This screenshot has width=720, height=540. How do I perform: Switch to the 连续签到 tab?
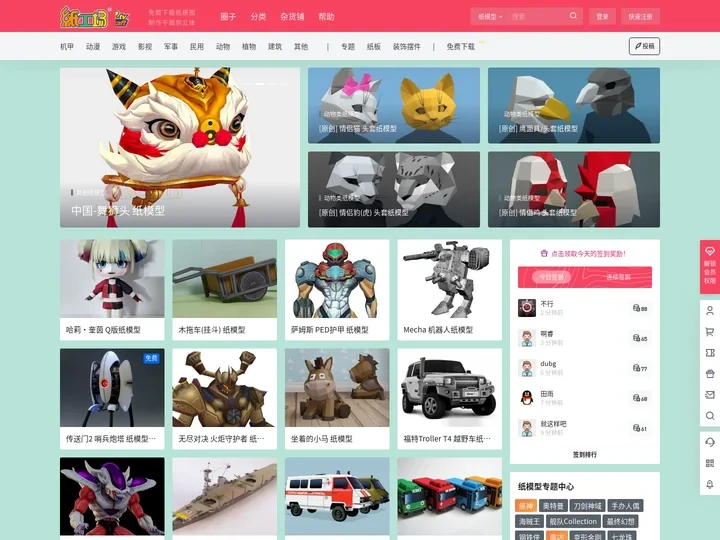[x=619, y=277]
